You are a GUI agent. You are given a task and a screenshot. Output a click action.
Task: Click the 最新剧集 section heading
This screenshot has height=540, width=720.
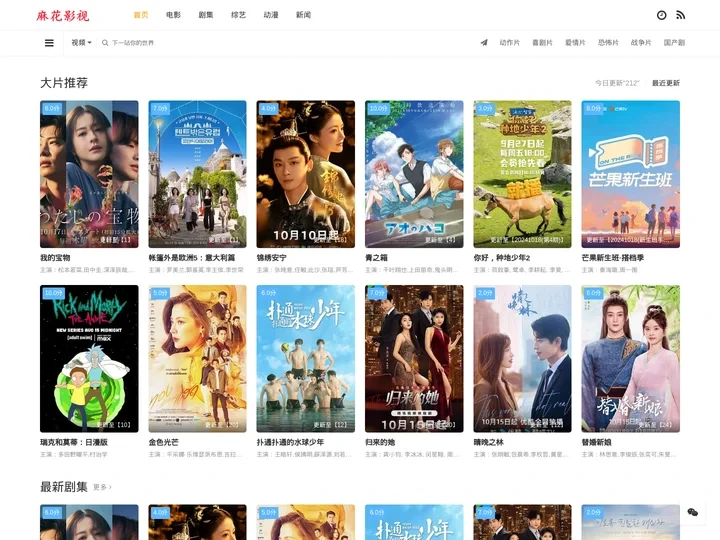pyautogui.click(x=64, y=487)
